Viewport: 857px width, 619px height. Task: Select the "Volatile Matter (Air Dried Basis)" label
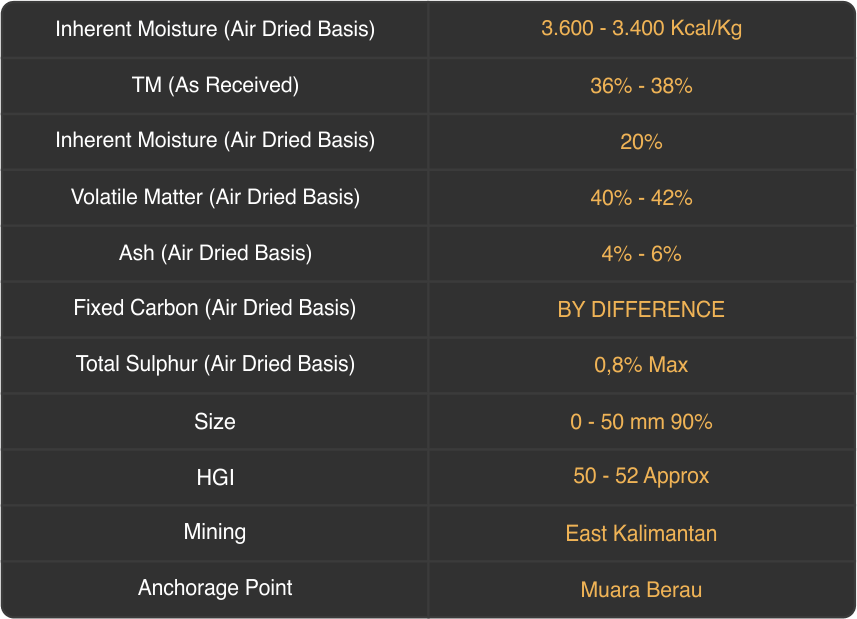click(215, 198)
